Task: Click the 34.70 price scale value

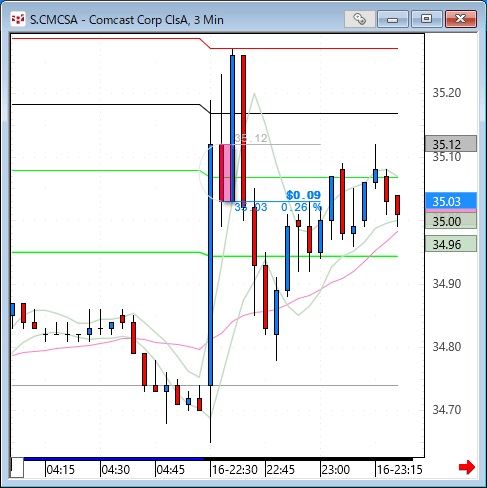Action: click(447, 409)
